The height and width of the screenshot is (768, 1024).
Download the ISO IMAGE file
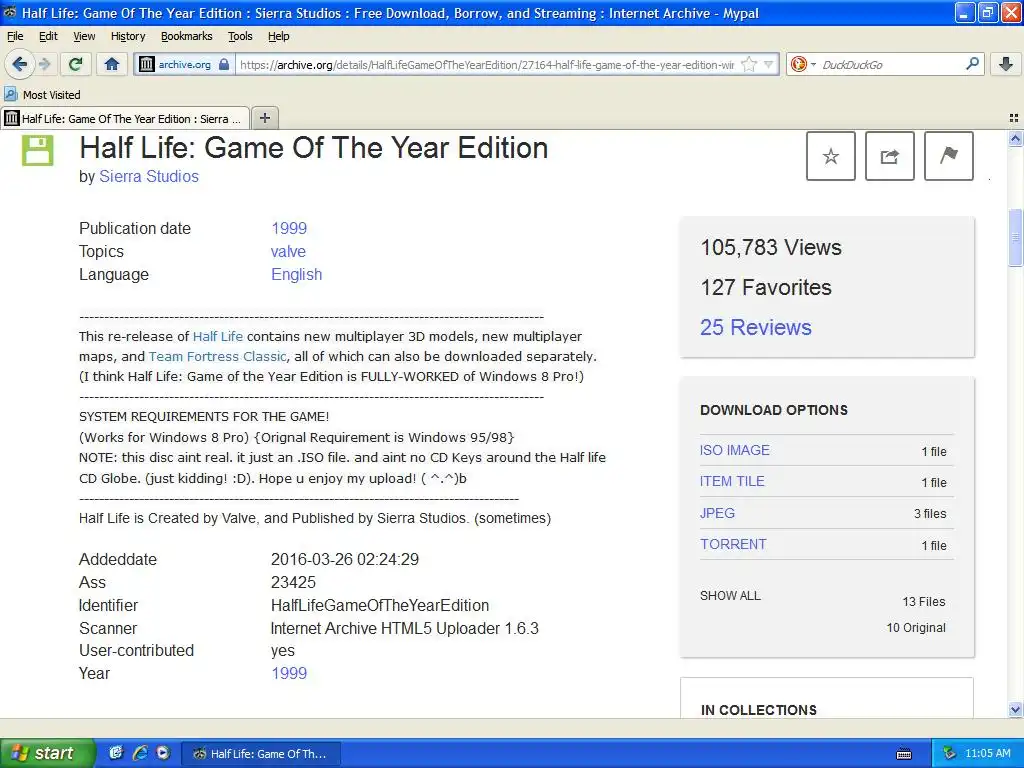coord(735,450)
